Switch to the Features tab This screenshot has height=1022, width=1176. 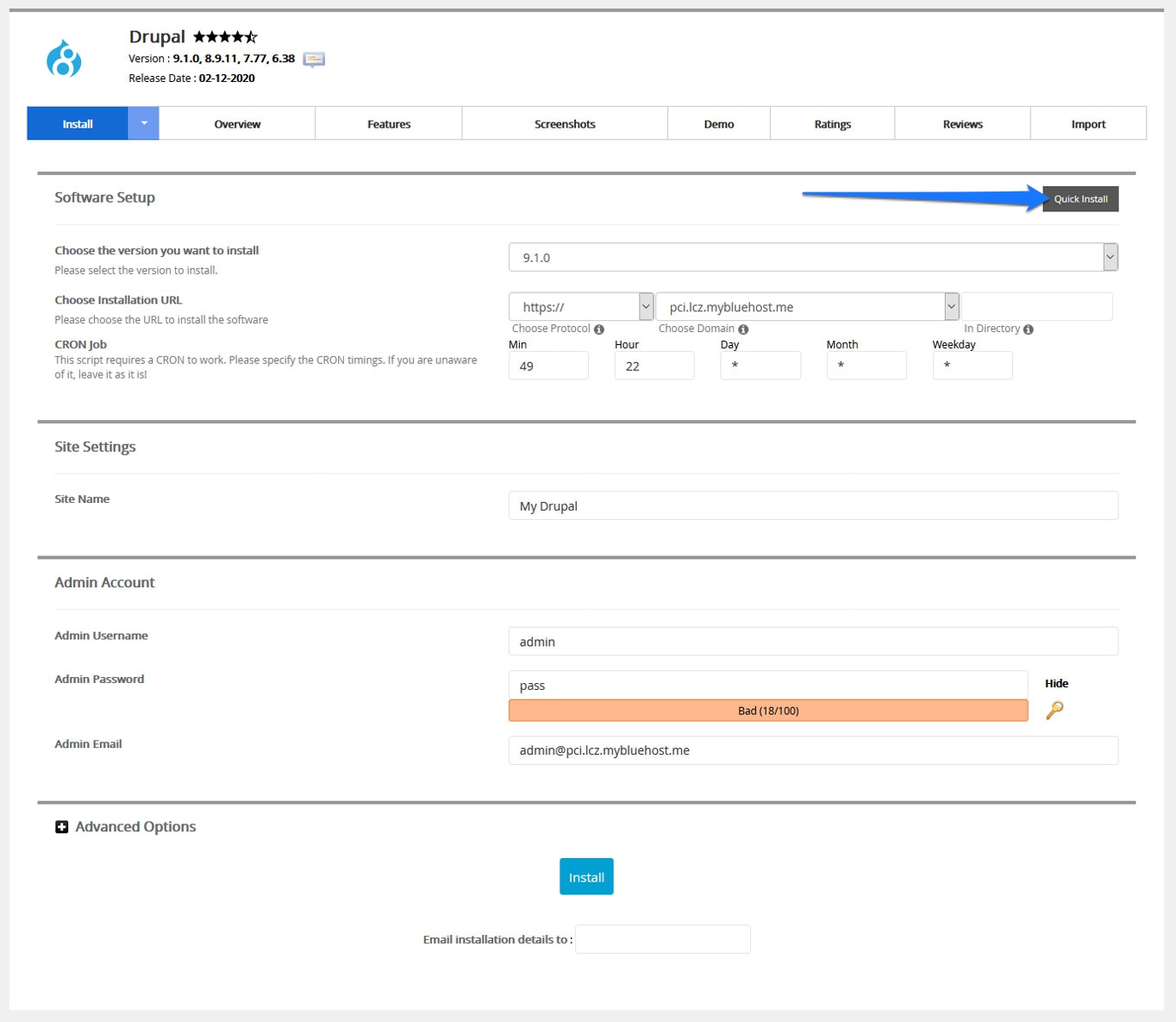[x=389, y=123]
